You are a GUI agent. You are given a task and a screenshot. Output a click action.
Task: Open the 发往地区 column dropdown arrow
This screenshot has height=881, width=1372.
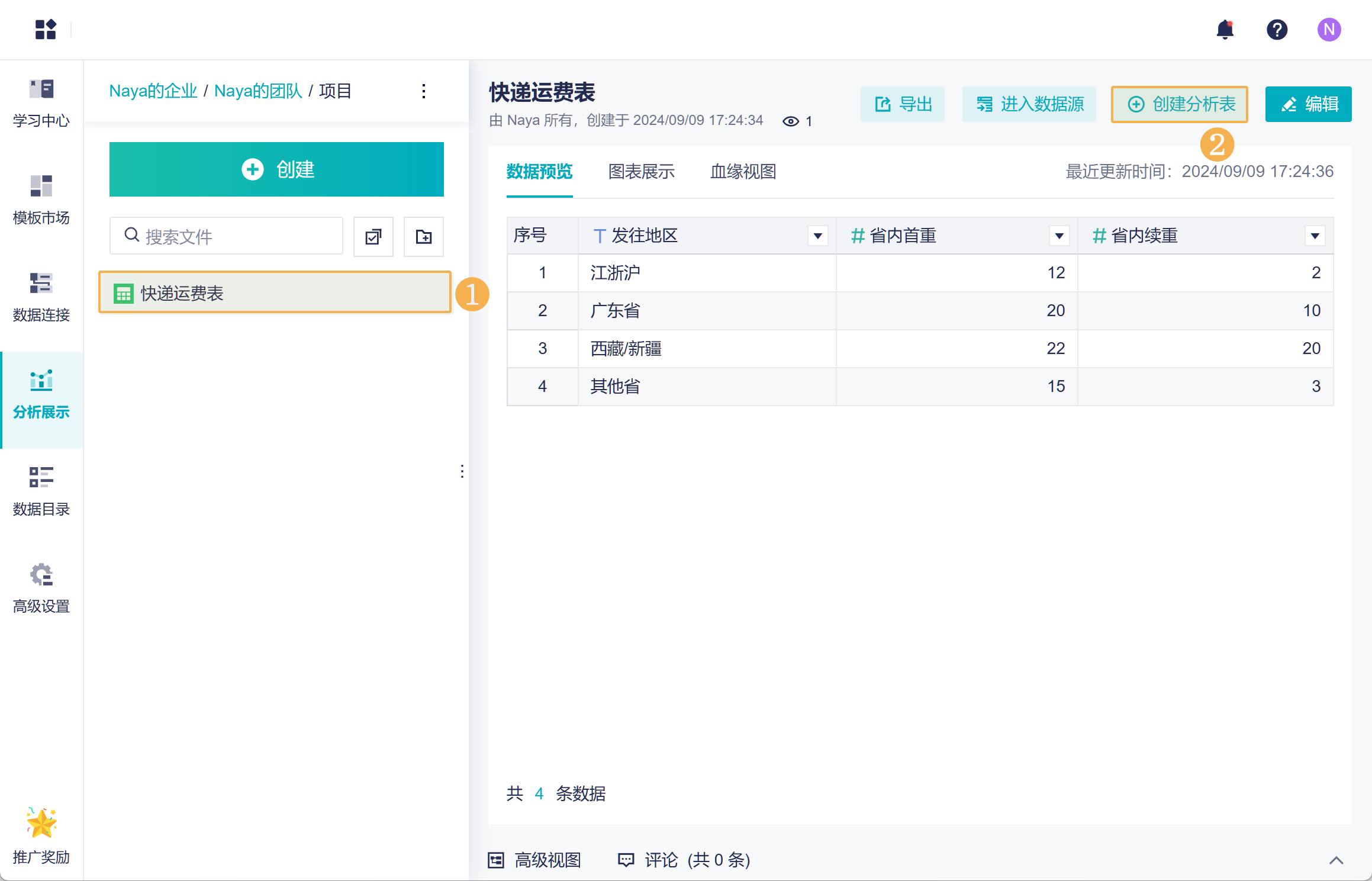tap(818, 236)
